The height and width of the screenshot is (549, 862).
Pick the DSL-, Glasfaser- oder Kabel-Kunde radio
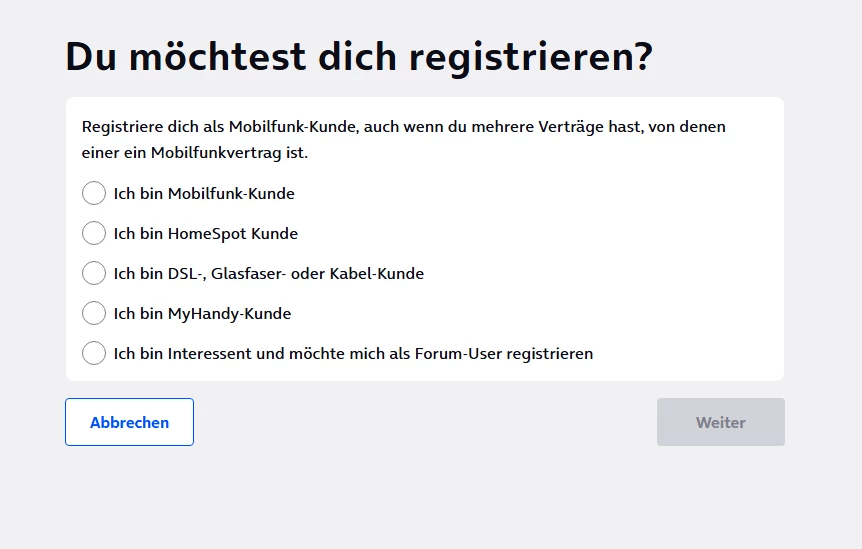[93, 273]
